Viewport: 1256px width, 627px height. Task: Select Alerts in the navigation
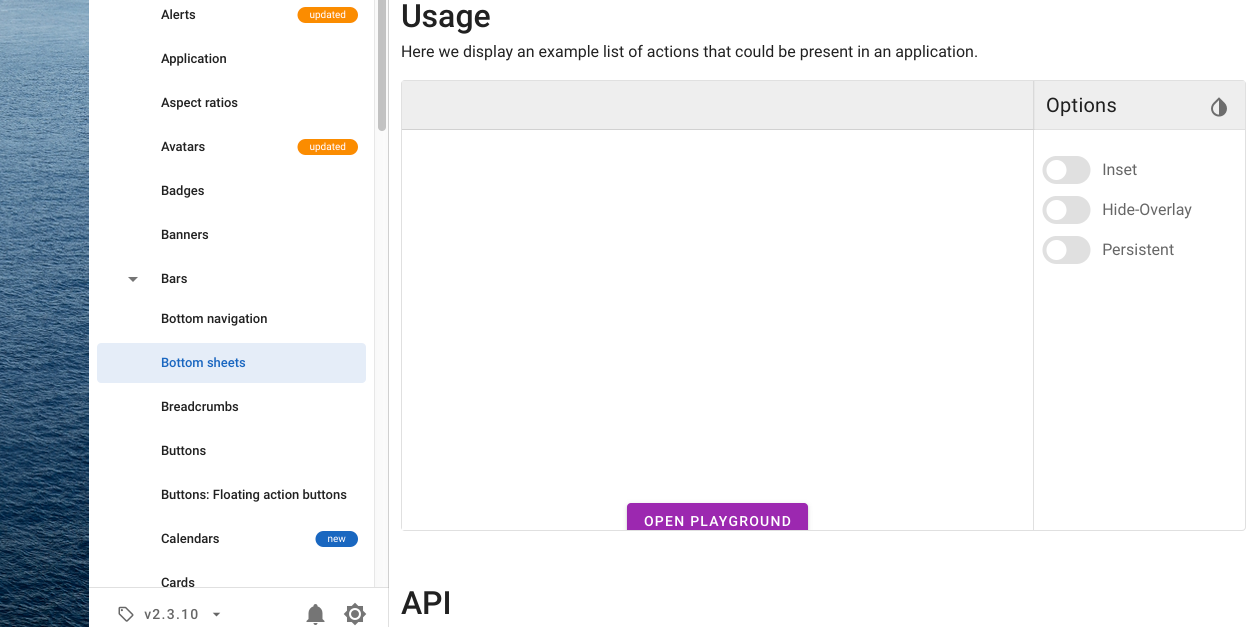[x=178, y=14]
